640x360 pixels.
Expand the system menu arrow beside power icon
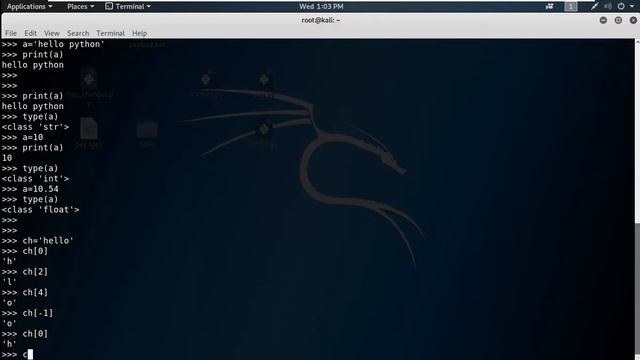coord(631,7)
